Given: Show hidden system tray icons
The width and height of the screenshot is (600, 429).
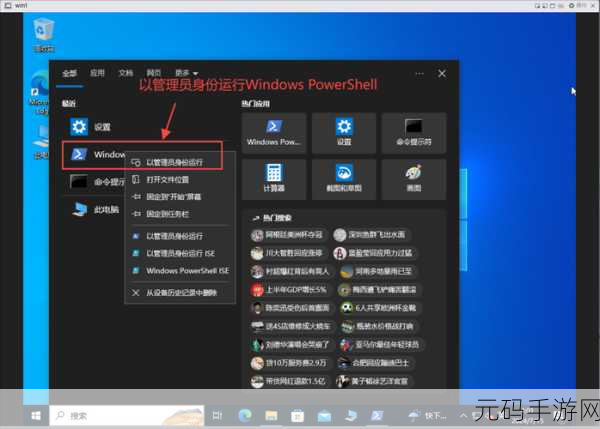Looking at the screenshot, I should tap(463, 416).
